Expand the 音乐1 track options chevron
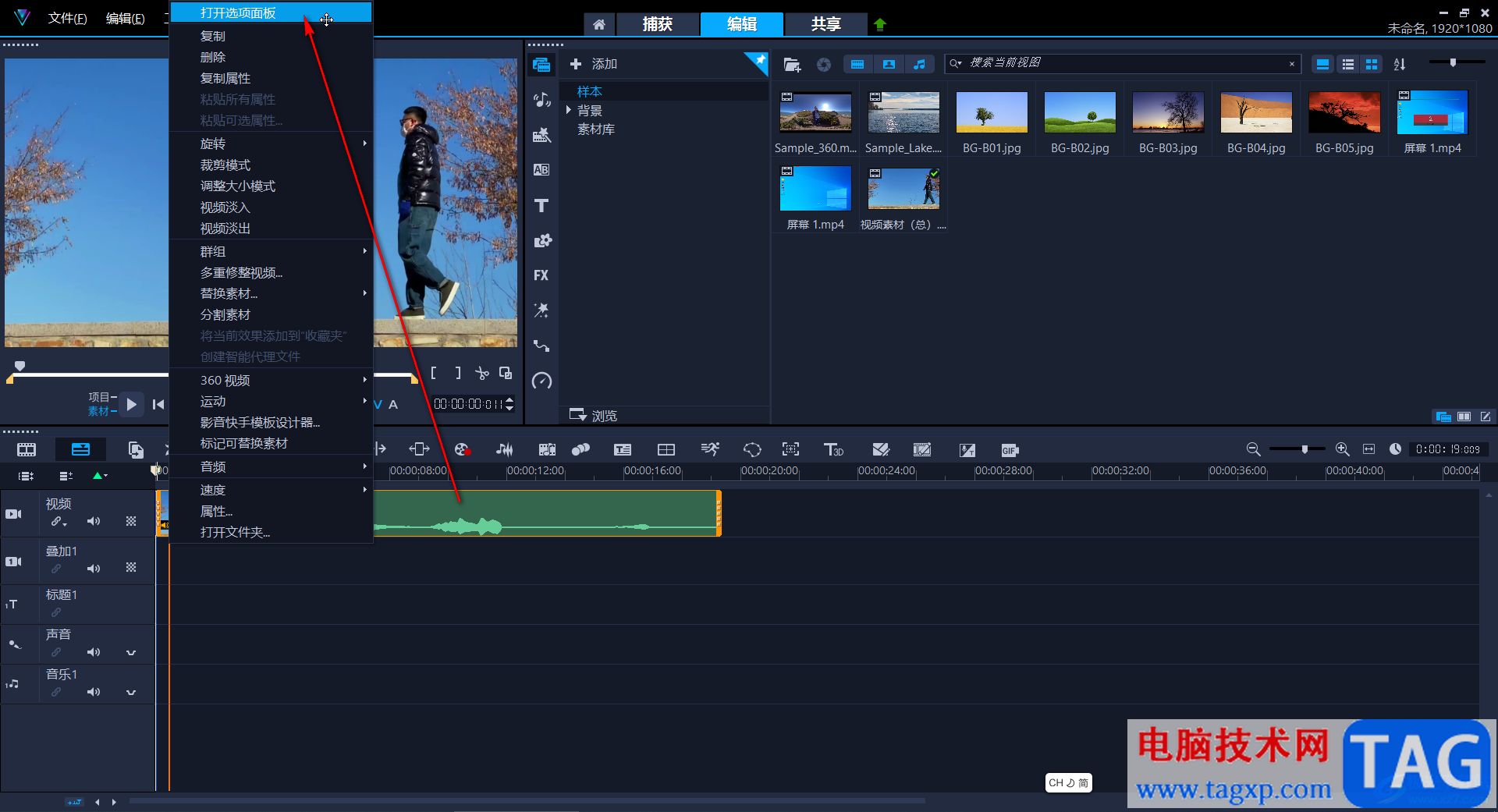 coord(131,692)
